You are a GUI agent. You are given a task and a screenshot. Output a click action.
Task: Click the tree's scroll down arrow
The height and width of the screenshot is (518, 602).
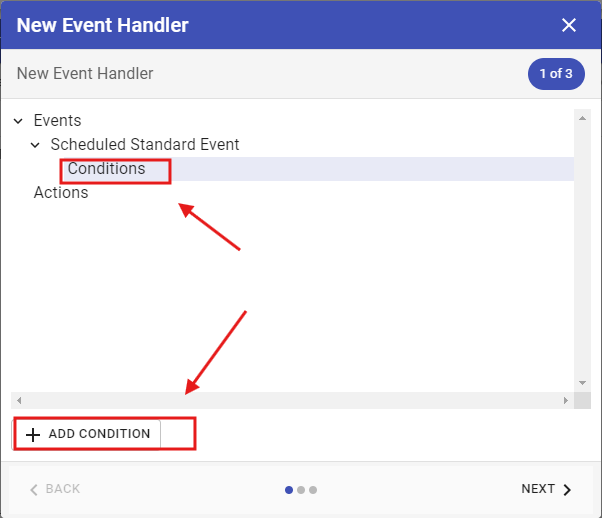582,382
